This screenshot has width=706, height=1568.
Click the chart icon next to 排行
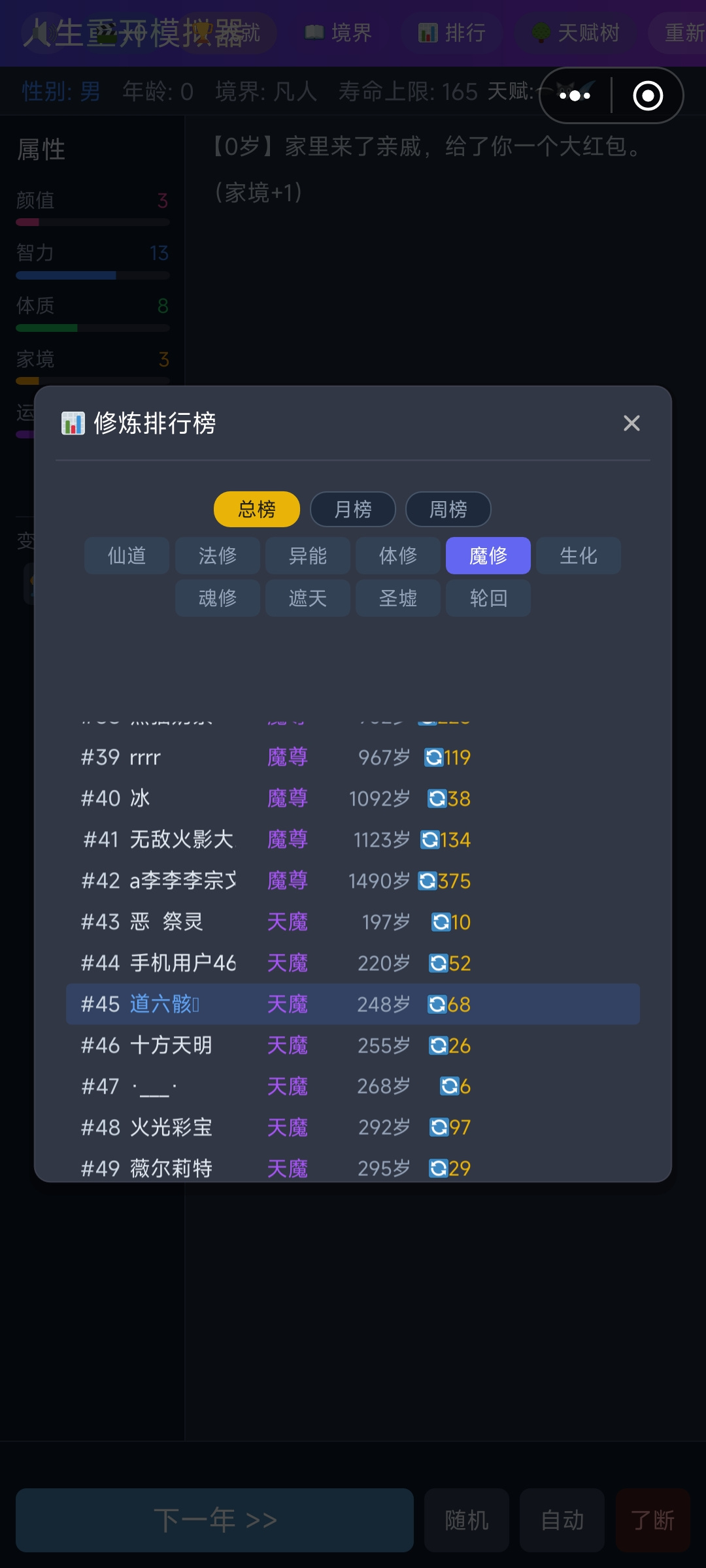point(428,32)
